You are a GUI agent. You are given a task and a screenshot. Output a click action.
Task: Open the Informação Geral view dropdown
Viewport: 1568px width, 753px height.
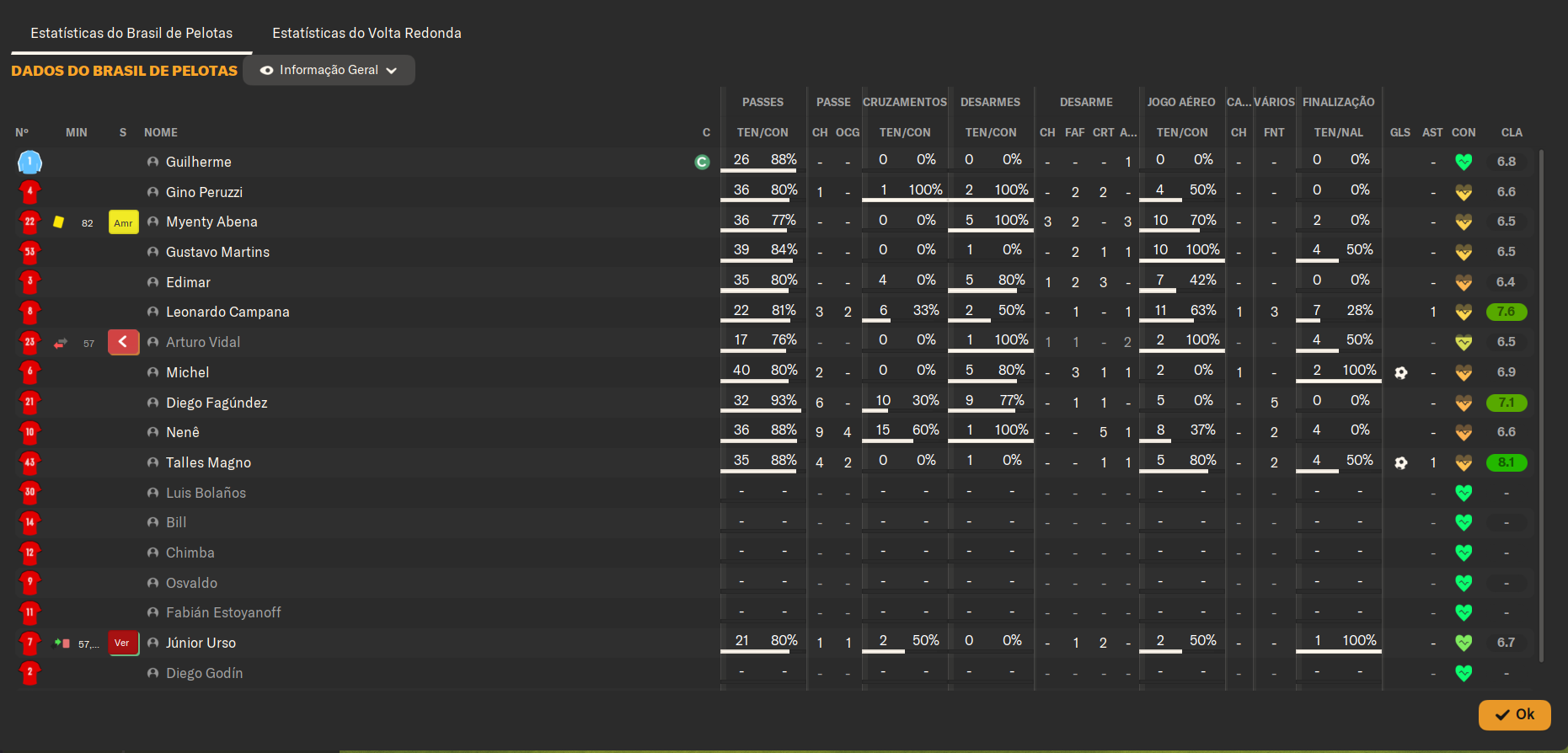click(329, 70)
